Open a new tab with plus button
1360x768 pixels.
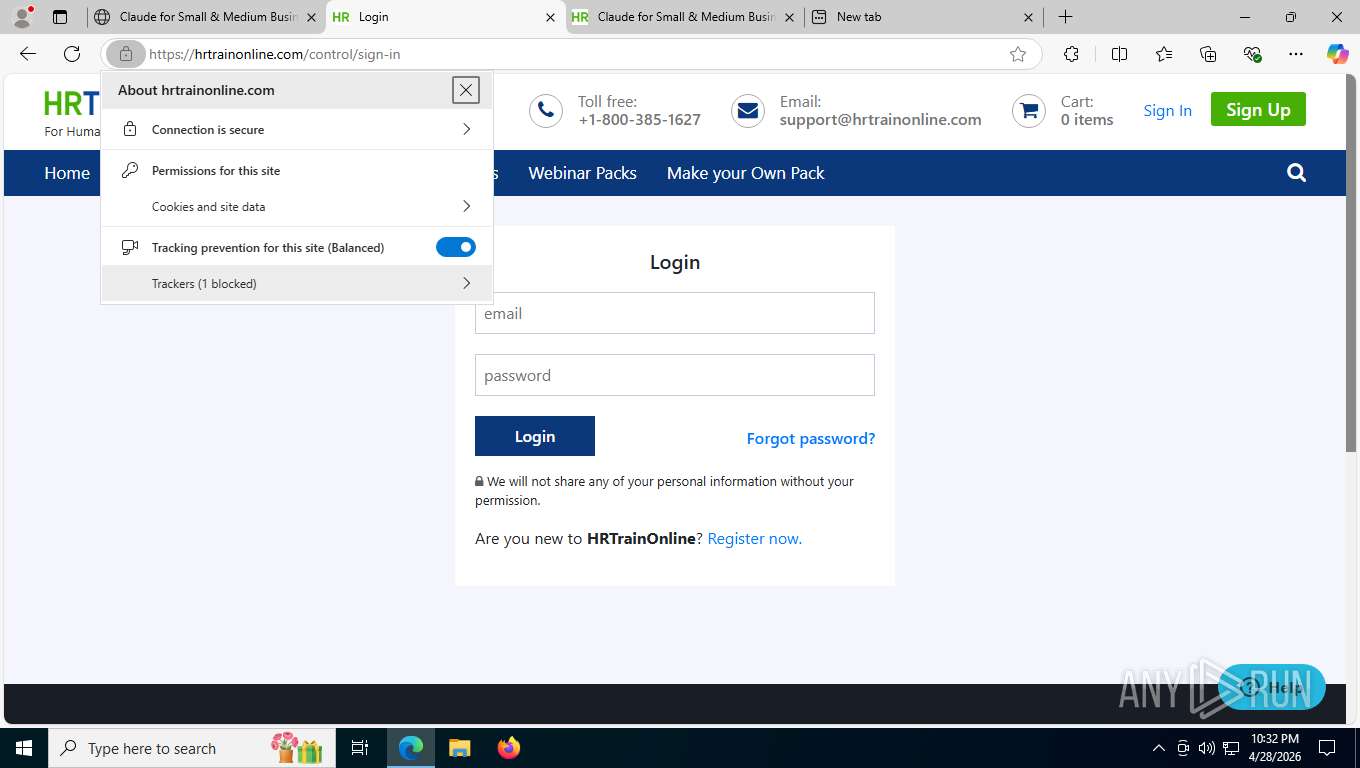click(1066, 17)
